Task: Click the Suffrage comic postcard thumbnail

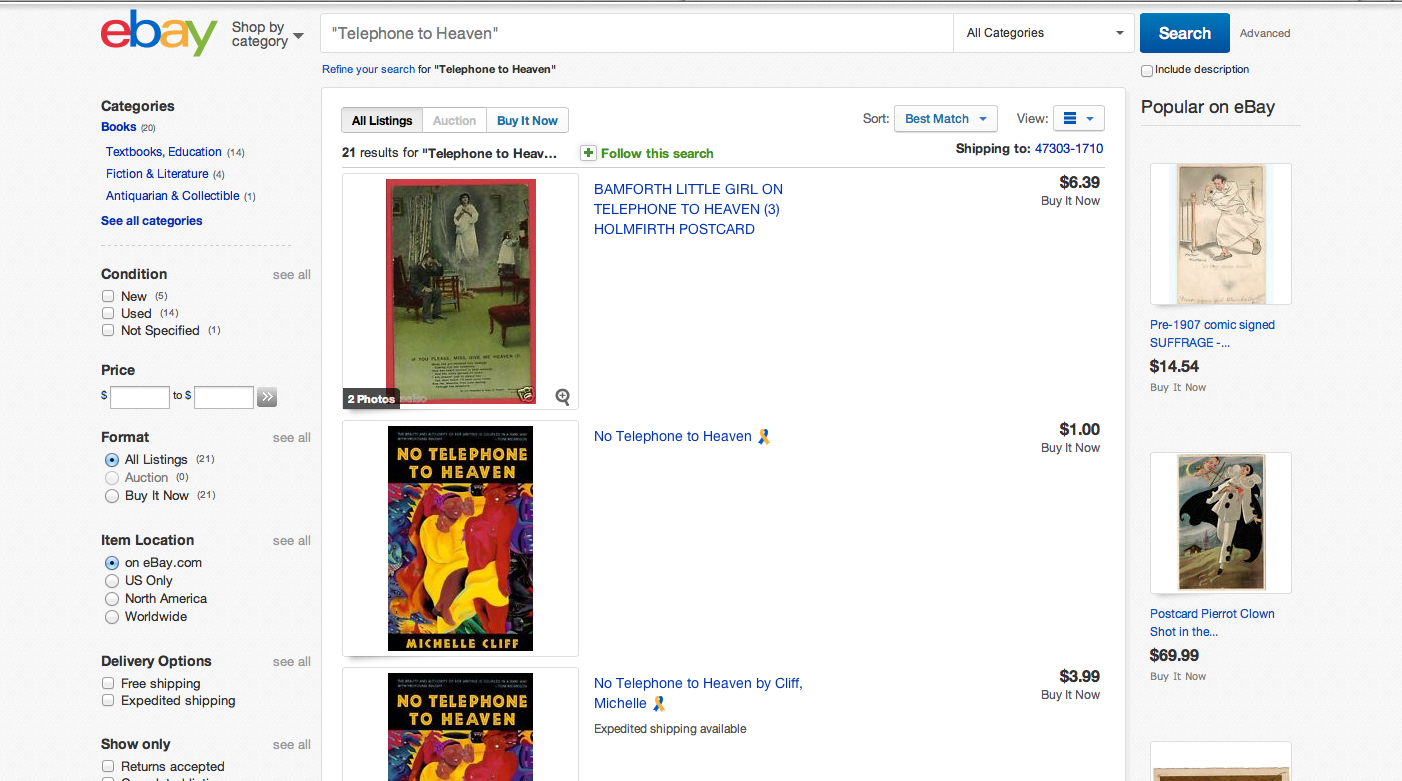Action: click(x=1221, y=234)
